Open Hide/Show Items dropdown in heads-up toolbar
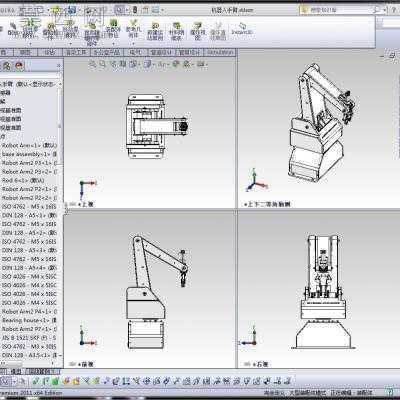 162,63
